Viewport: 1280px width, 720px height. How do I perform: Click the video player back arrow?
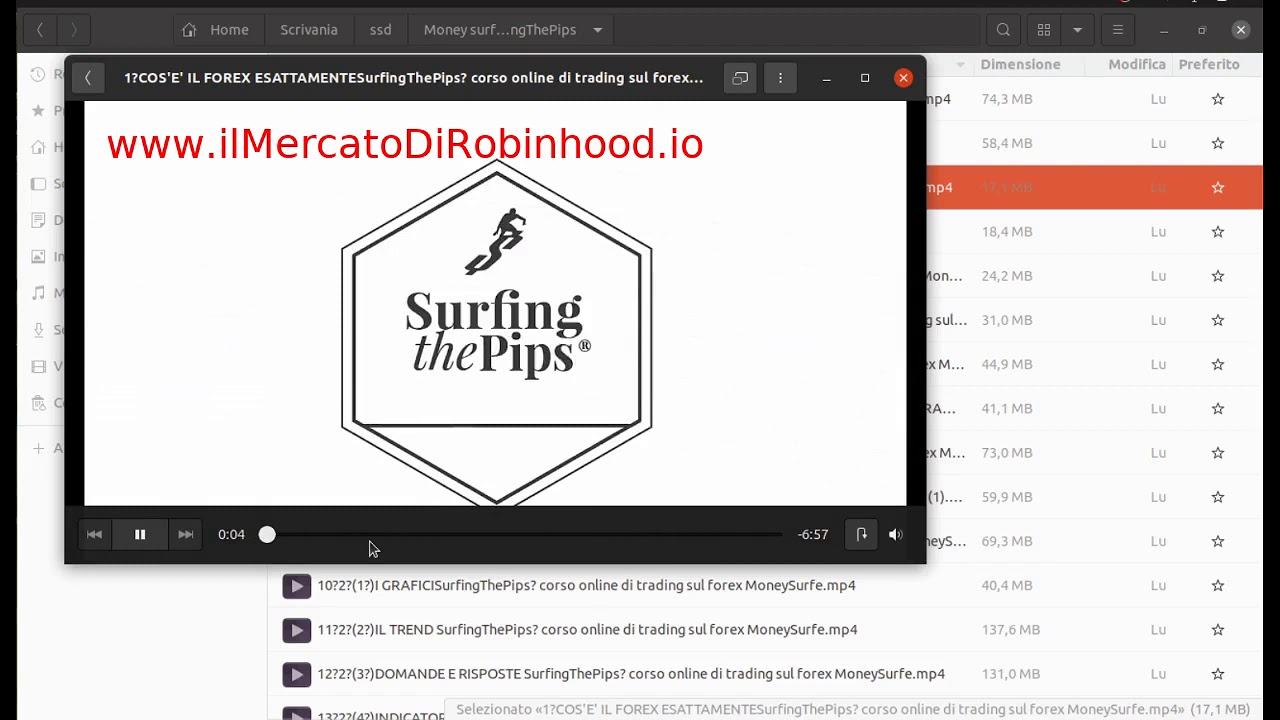pyautogui.click(x=88, y=78)
